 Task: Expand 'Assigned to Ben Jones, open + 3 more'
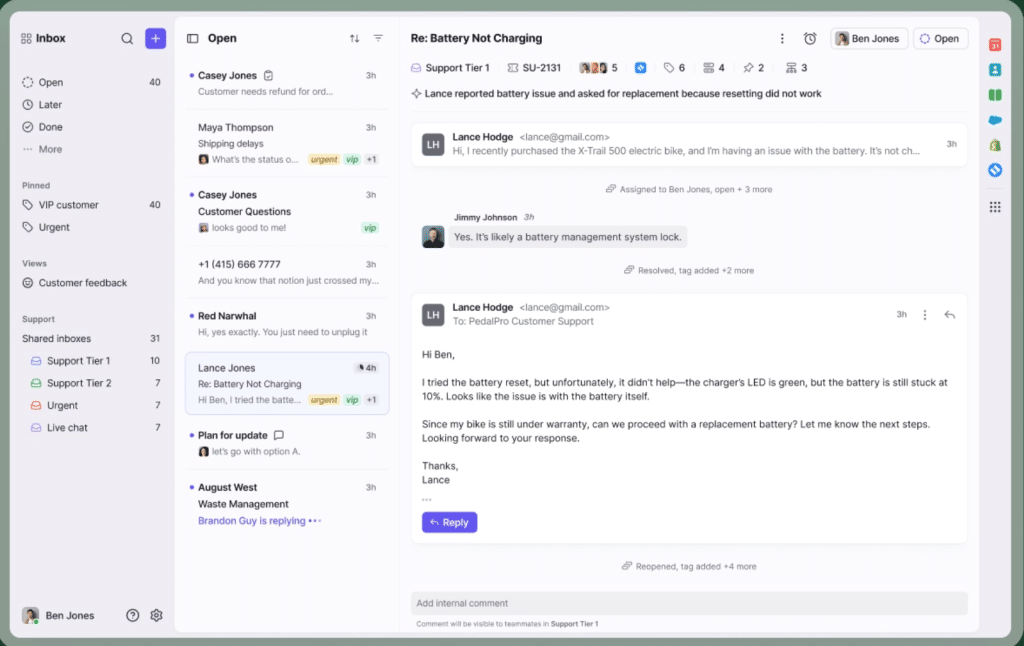pyautogui.click(x=689, y=189)
